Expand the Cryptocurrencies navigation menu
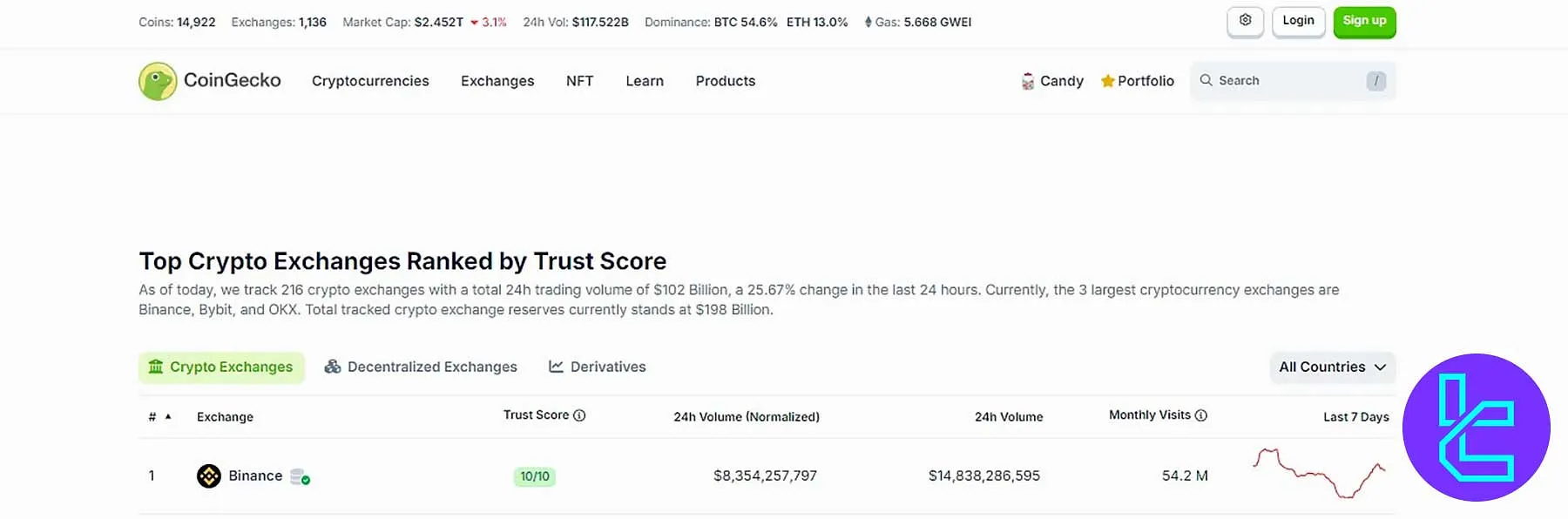Viewport: 1568px width, 519px height. 369,80
